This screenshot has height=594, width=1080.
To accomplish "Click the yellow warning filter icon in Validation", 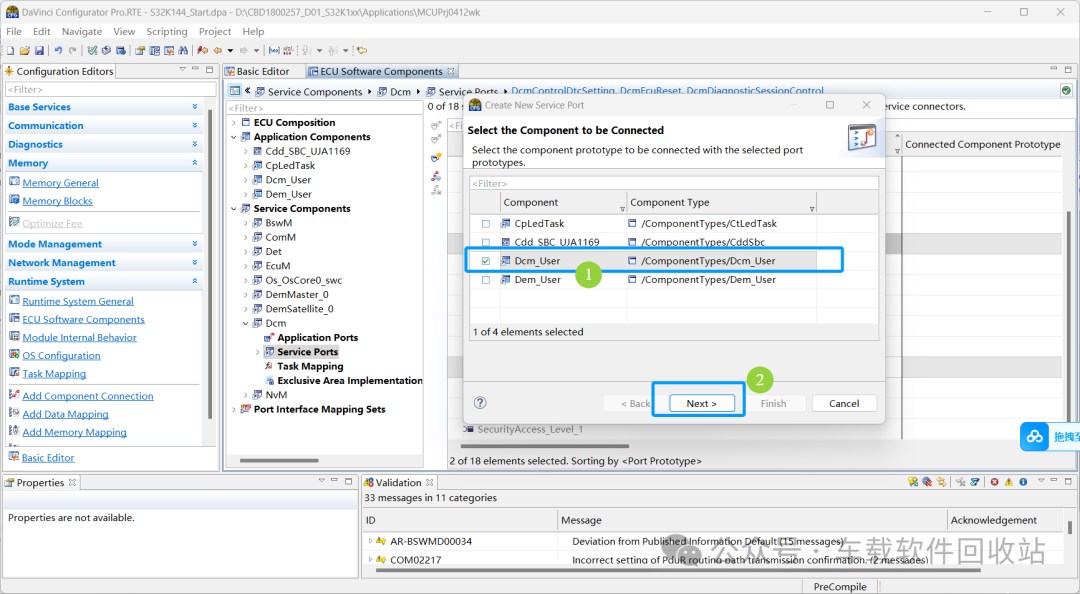I will pyautogui.click(x=1009, y=482).
